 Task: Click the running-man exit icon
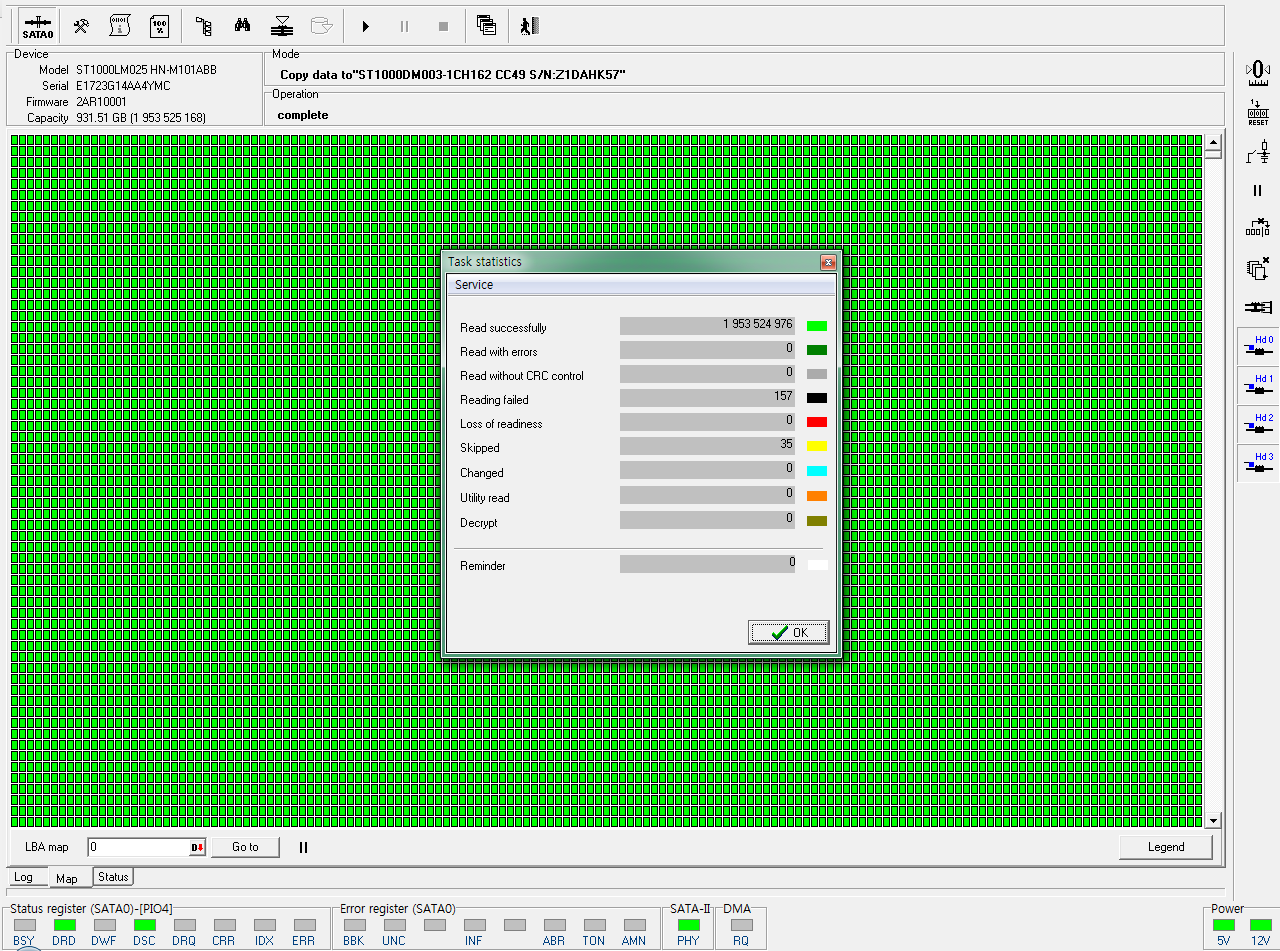pyautogui.click(x=529, y=26)
